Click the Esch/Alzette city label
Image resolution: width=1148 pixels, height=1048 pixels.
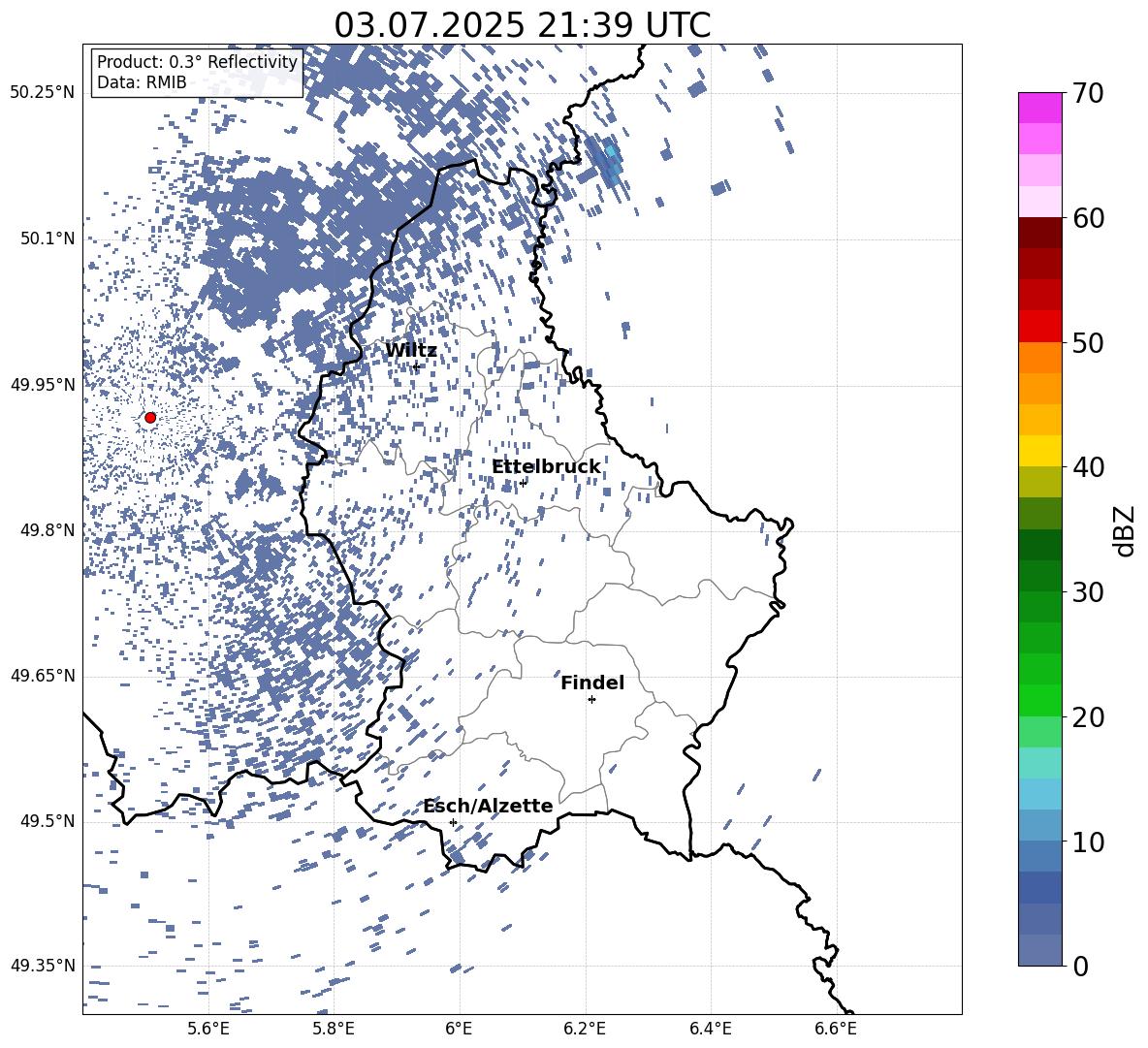(488, 806)
